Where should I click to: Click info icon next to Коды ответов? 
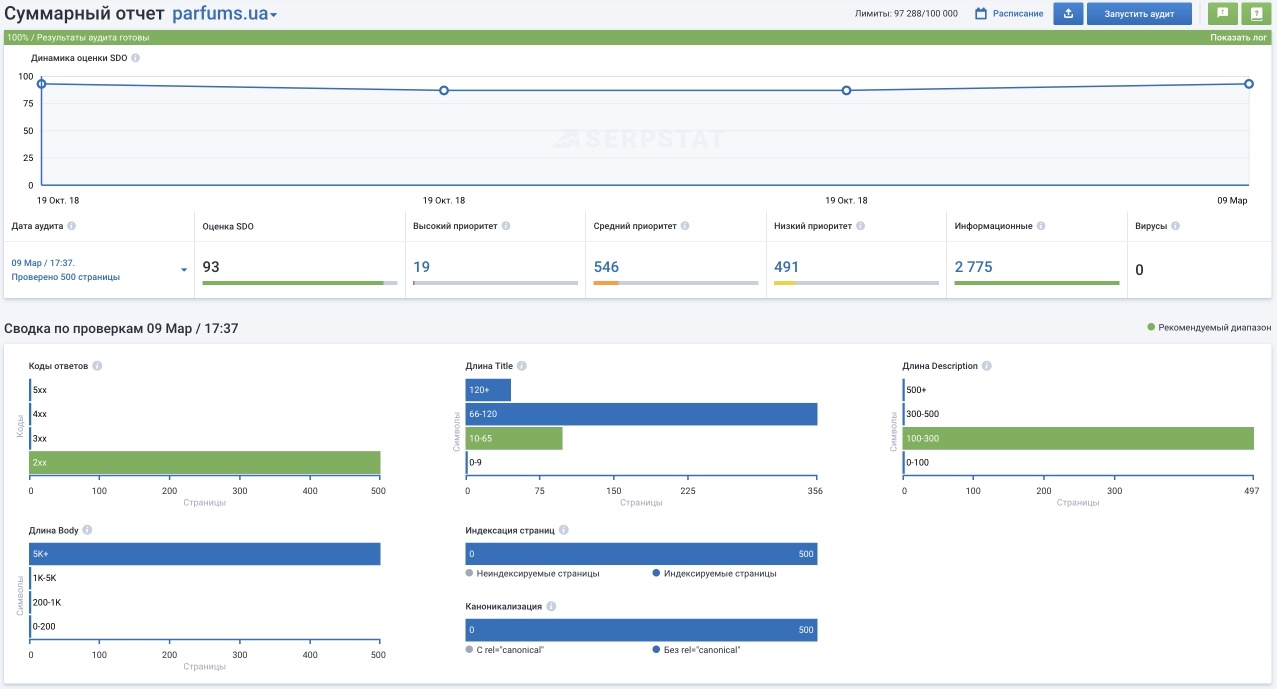point(96,366)
